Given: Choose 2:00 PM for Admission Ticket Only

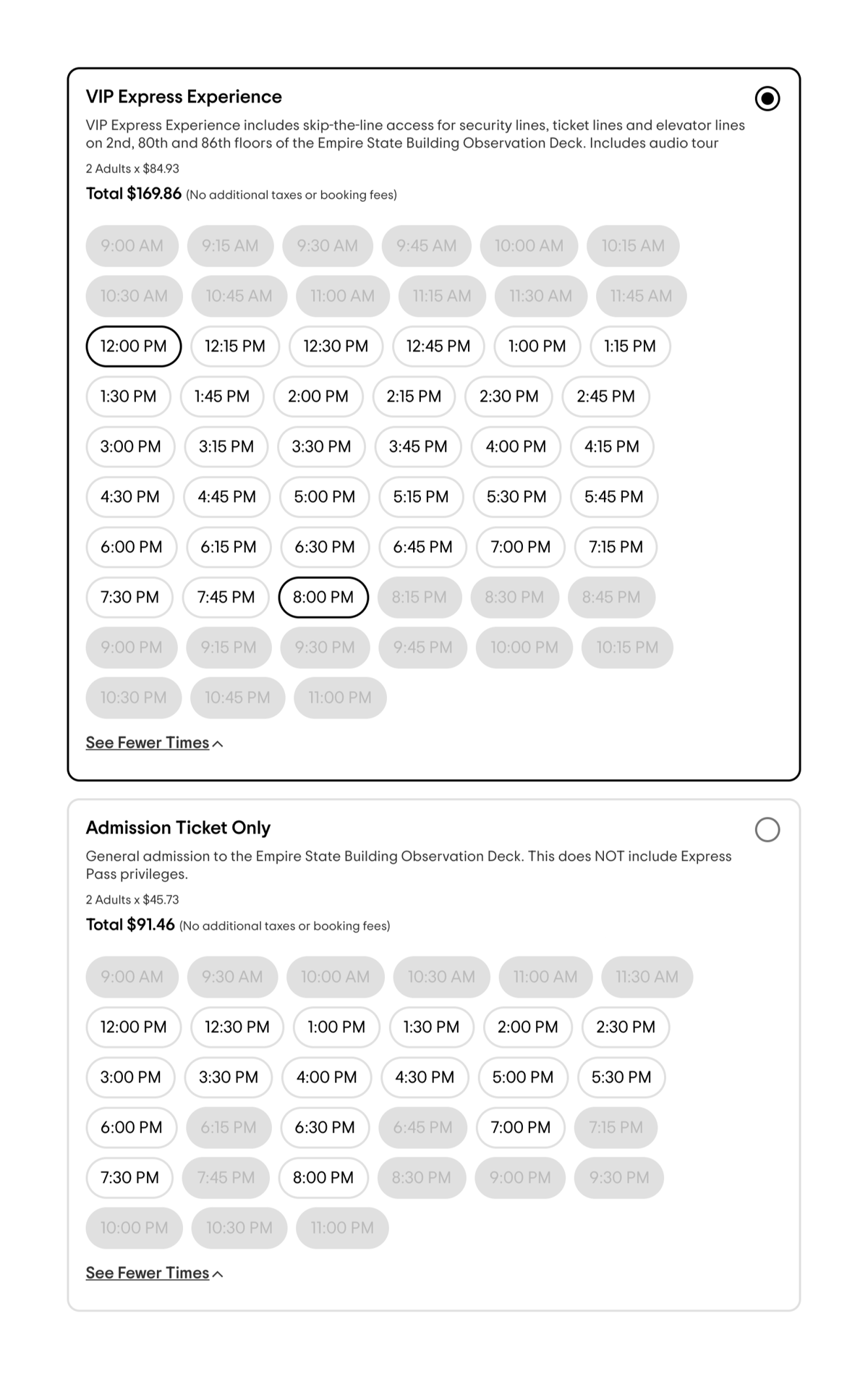Looking at the screenshot, I should pyautogui.click(x=527, y=1027).
